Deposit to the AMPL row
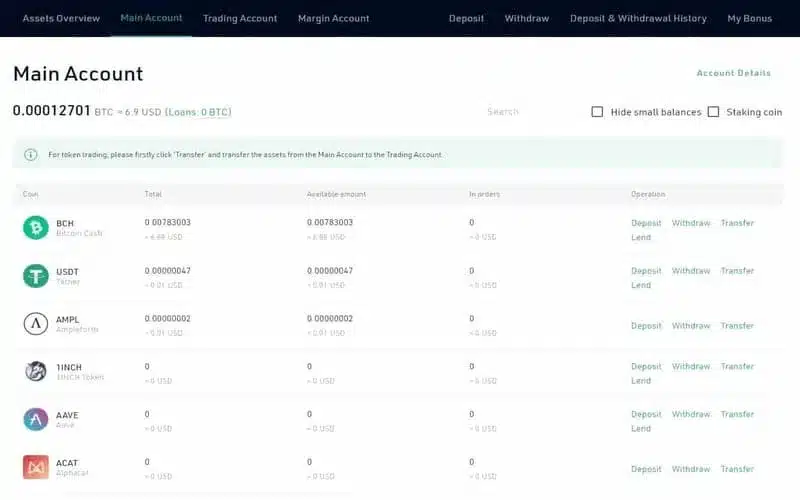 [646, 326]
